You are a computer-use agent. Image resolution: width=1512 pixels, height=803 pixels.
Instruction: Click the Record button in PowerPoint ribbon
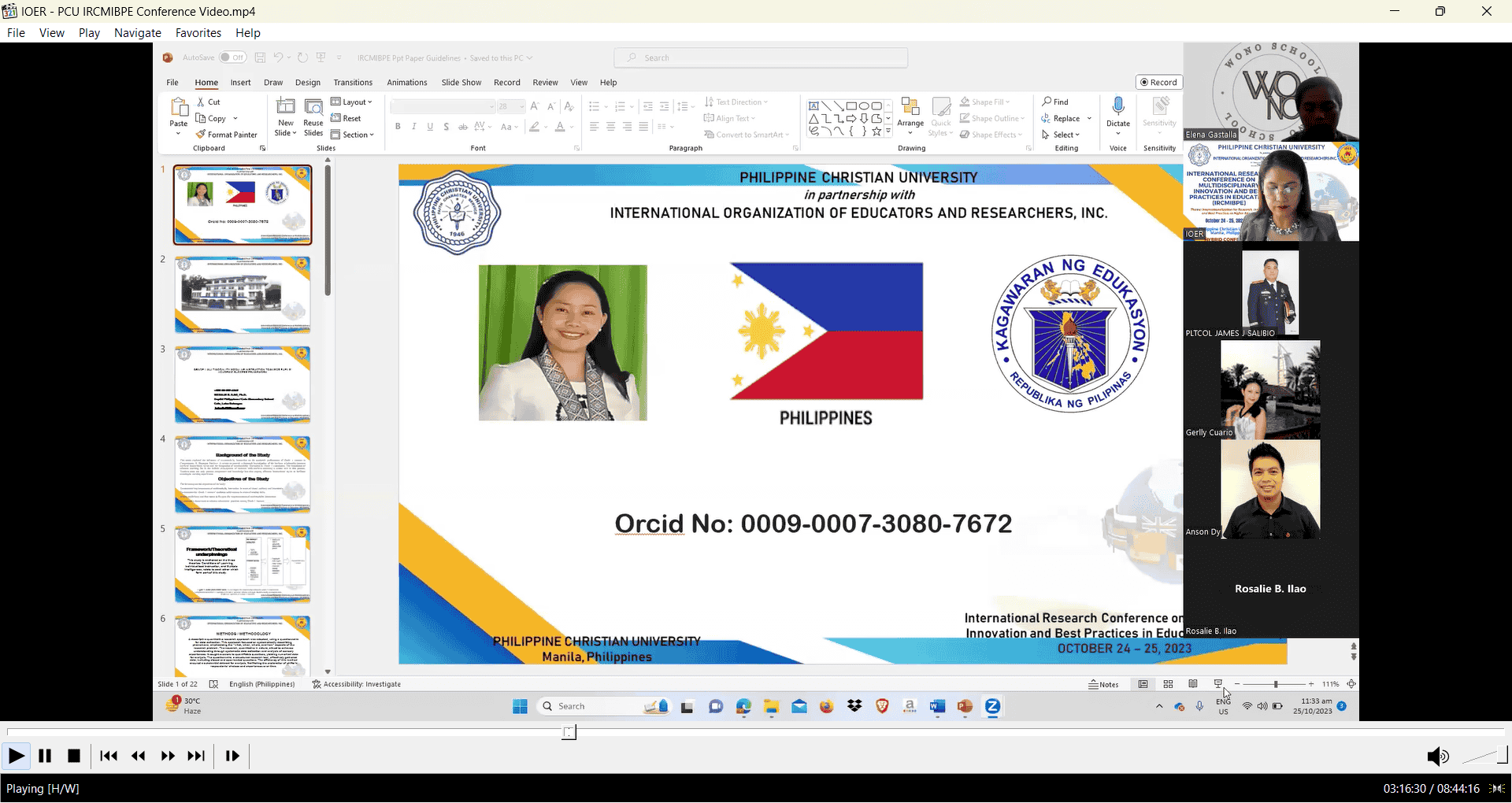[1158, 82]
